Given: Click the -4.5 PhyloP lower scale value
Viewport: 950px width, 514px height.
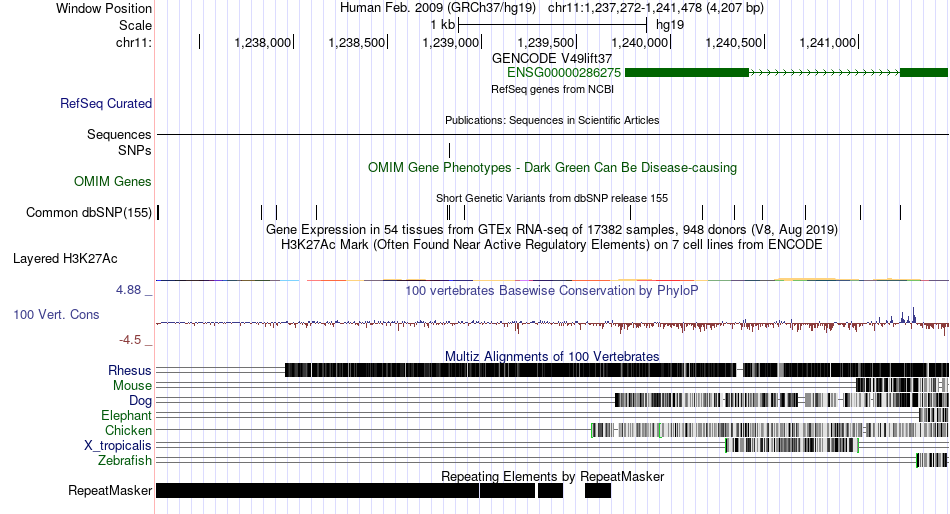Looking at the screenshot, I should click(130, 339).
